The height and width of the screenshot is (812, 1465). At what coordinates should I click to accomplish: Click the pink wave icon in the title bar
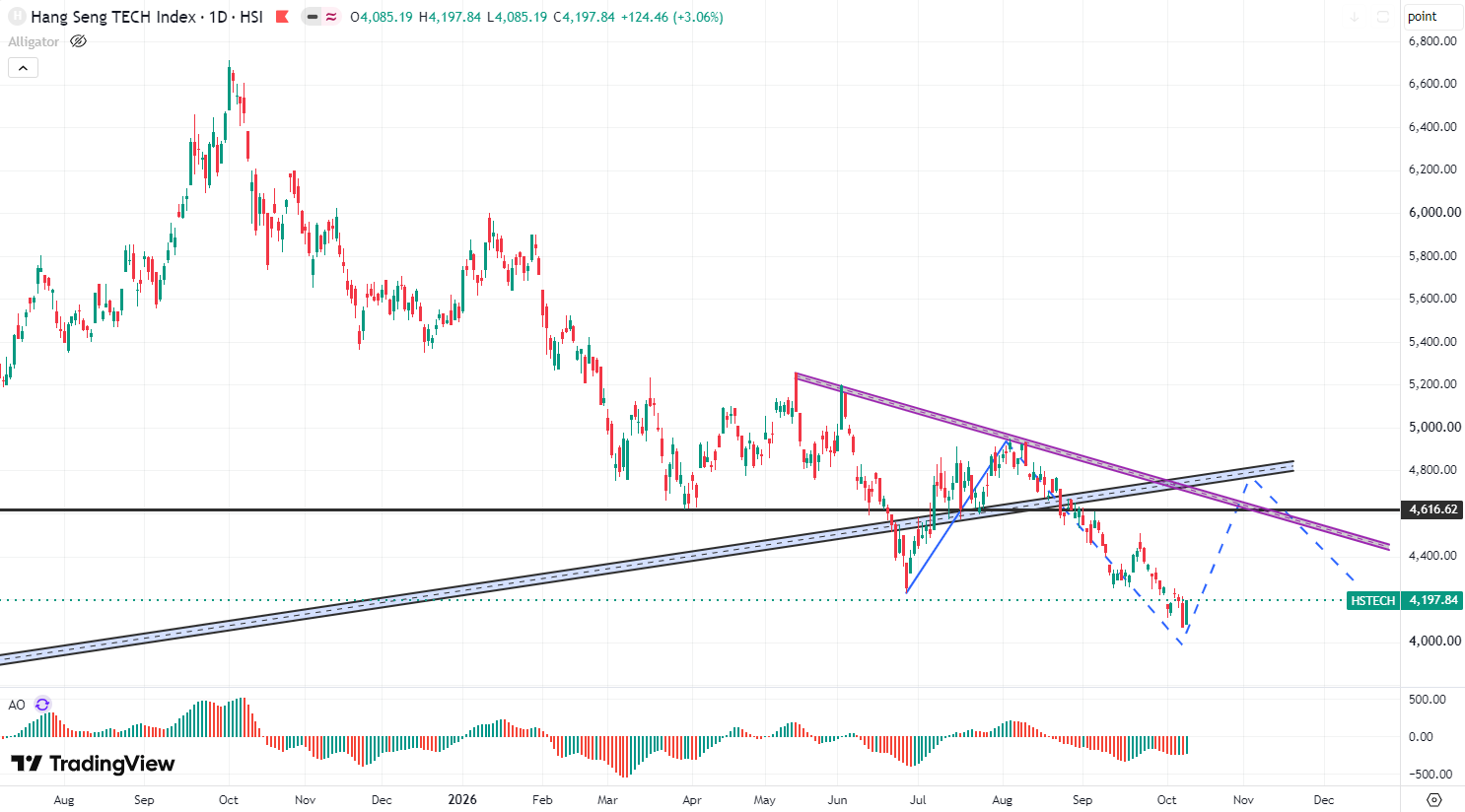click(331, 17)
